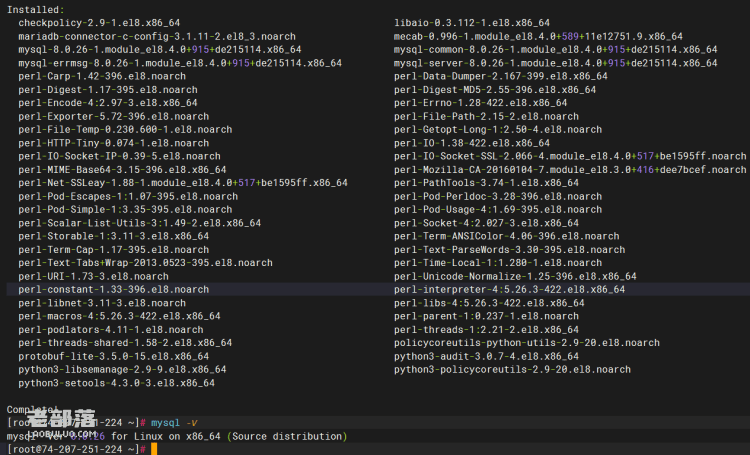Select perl-Net-SSLeay-1.88-1 package line
750x455 pixels.
(x=183, y=183)
